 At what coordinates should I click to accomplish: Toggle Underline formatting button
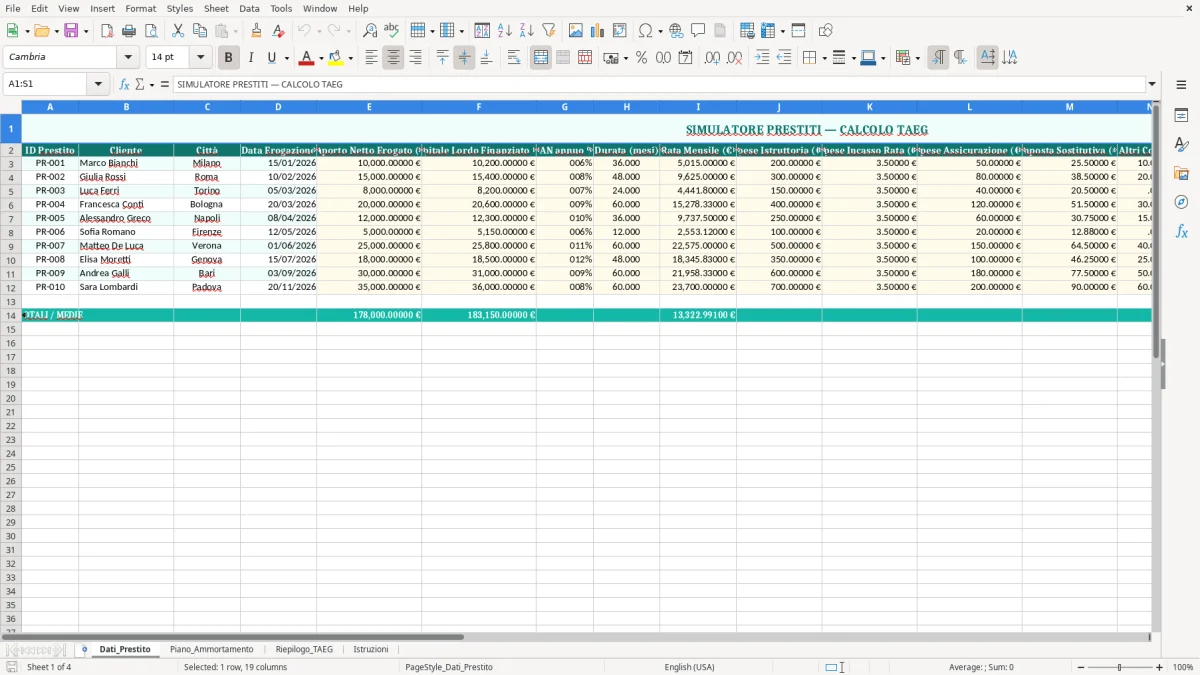pos(271,58)
